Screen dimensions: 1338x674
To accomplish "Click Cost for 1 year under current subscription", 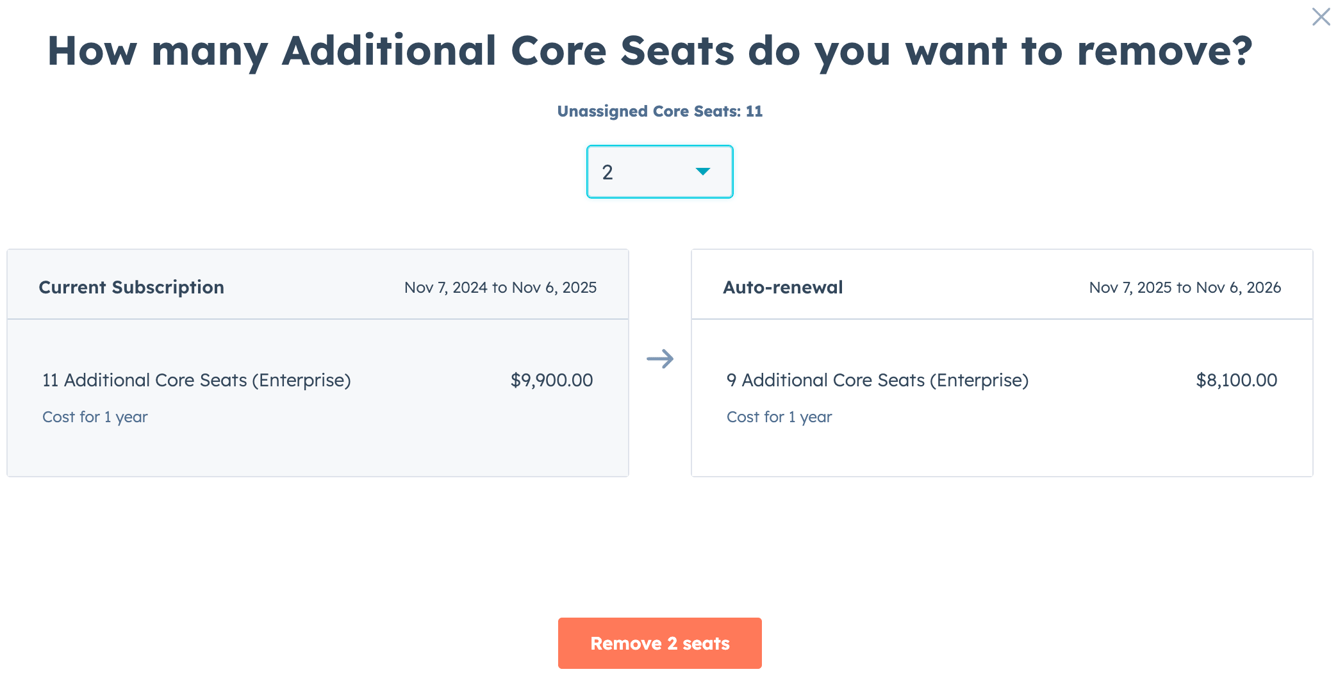I will point(94,417).
